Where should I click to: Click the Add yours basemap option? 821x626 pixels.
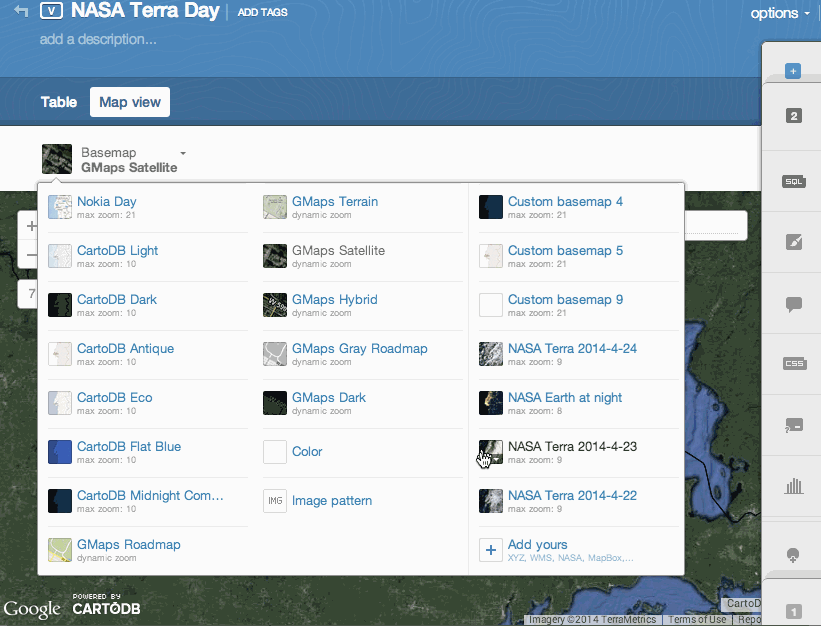tap(537, 545)
